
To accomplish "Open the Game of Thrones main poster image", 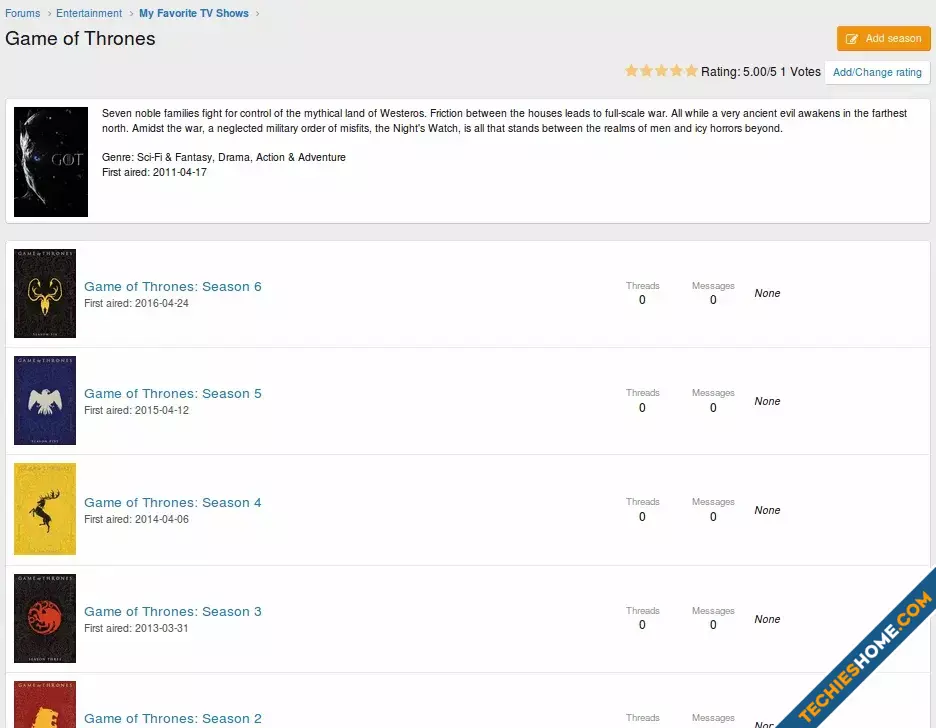I will [x=51, y=162].
